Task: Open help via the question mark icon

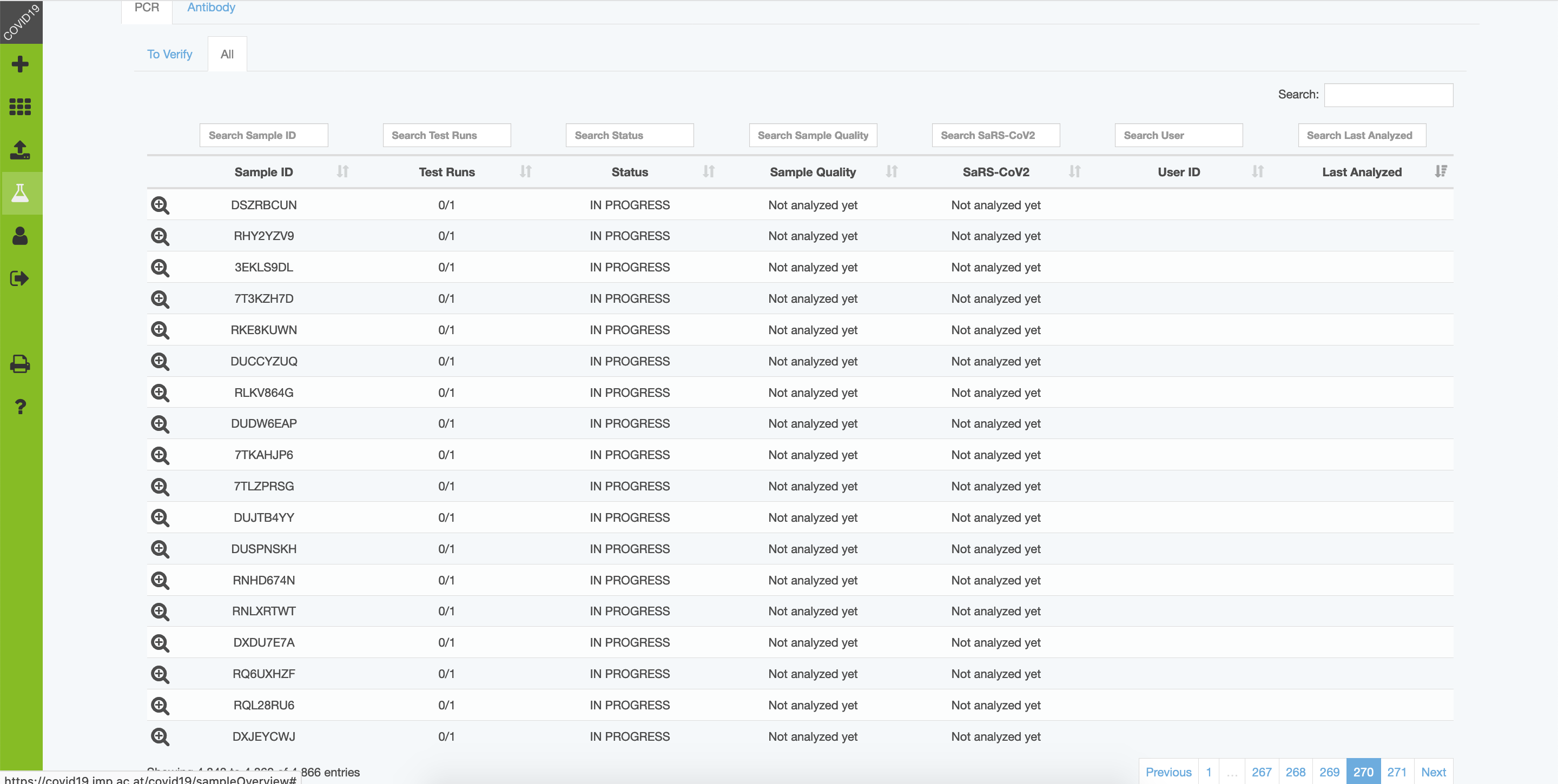Action: [21, 406]
